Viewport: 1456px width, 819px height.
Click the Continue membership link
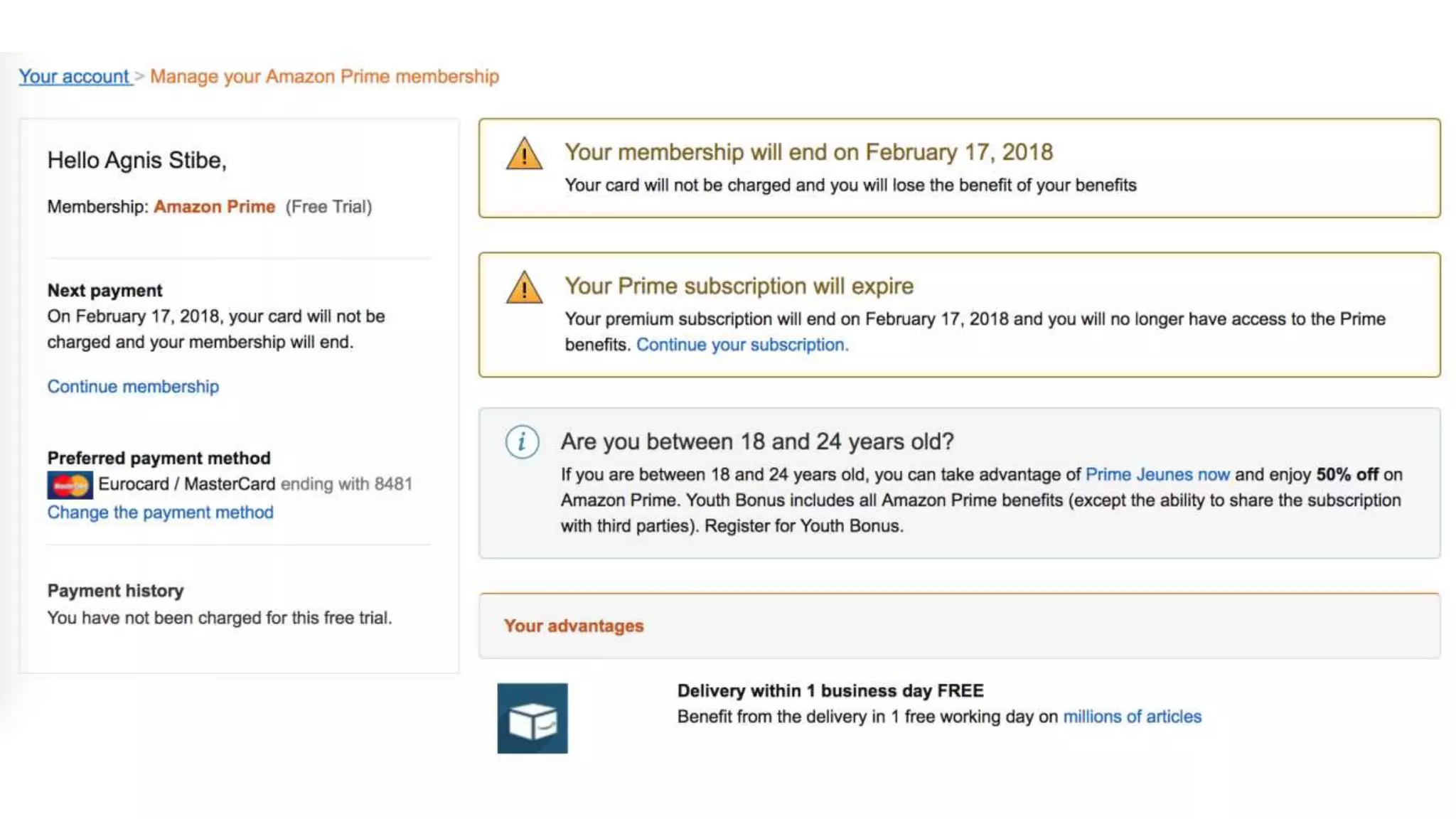click(133, 387)
